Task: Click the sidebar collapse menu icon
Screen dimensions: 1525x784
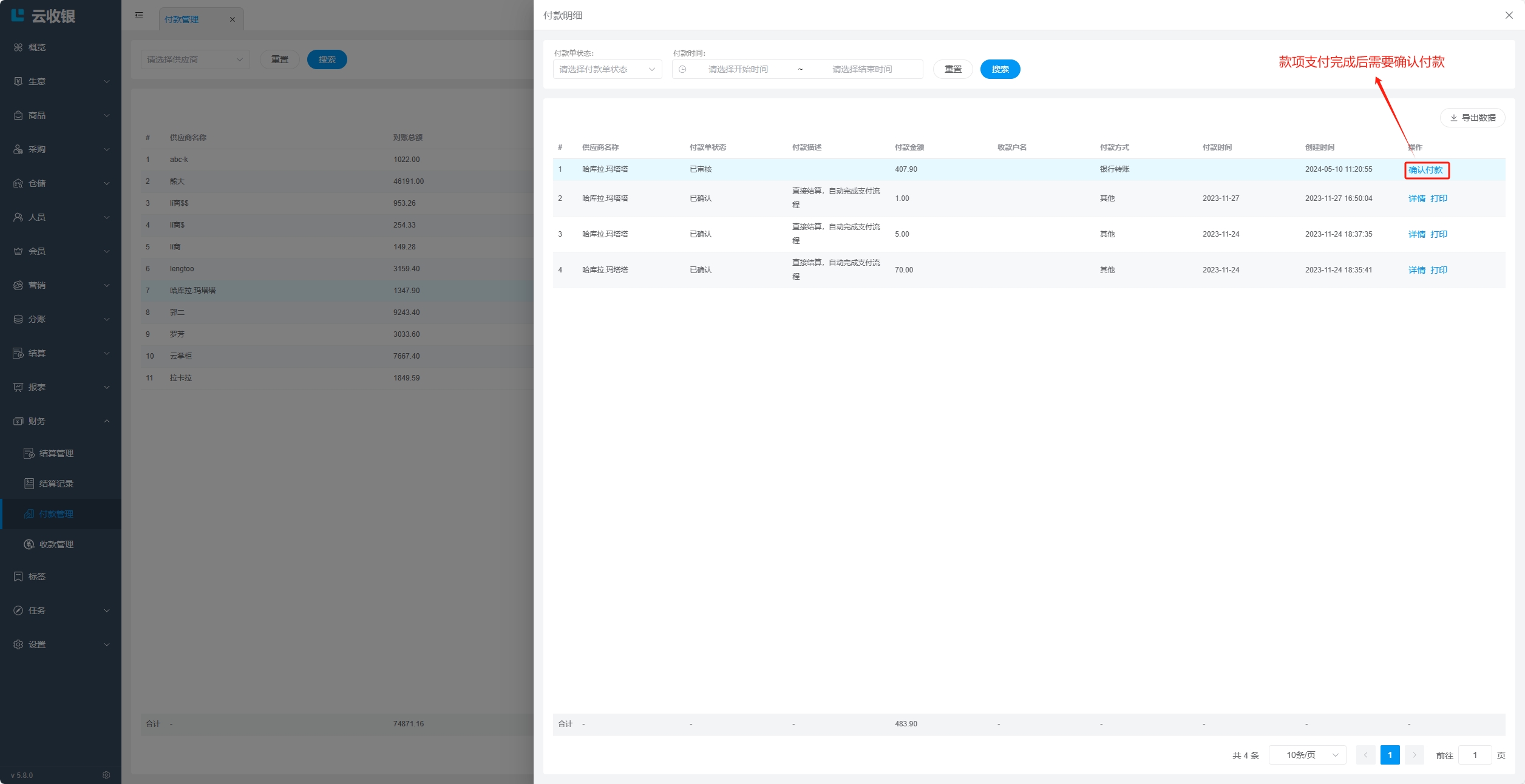Action: [139, 15]
